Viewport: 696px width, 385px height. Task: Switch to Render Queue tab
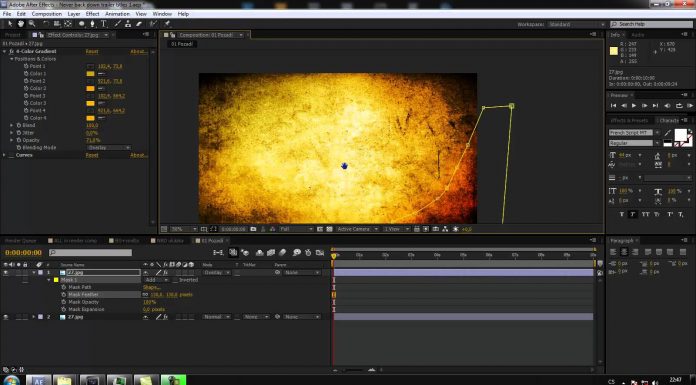coord(20,241)
